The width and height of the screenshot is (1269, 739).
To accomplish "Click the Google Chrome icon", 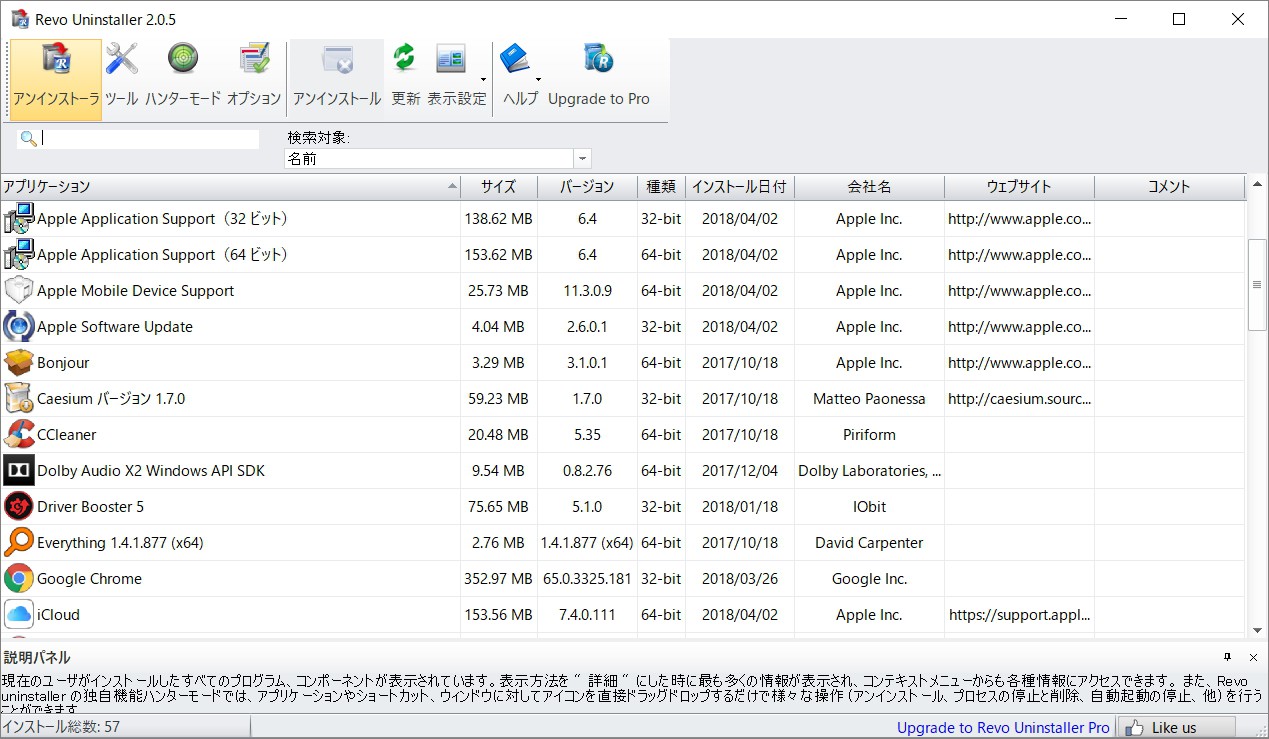I will click(x=19, y=579).
